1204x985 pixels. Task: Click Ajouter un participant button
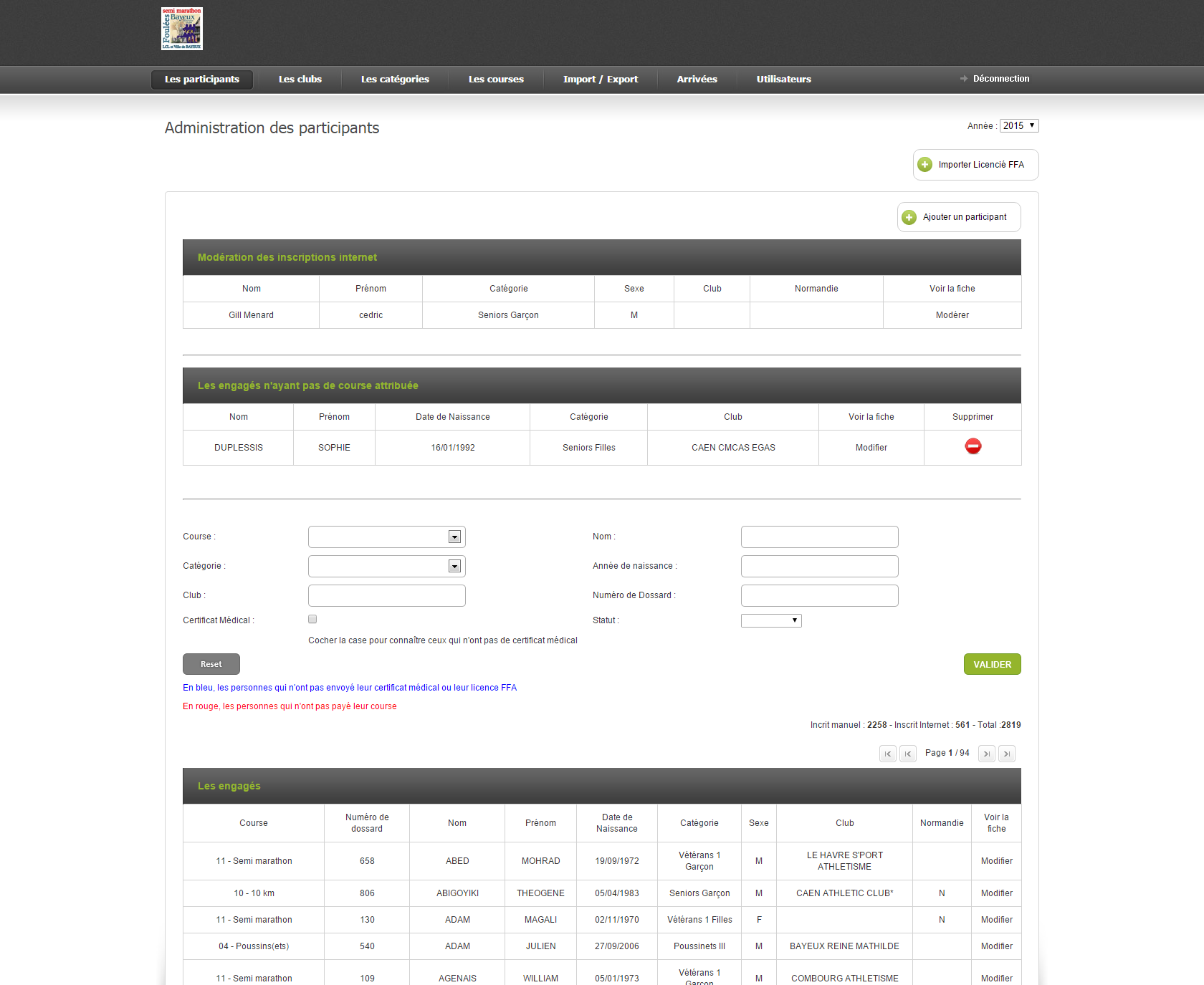click(x=959, y=217)
